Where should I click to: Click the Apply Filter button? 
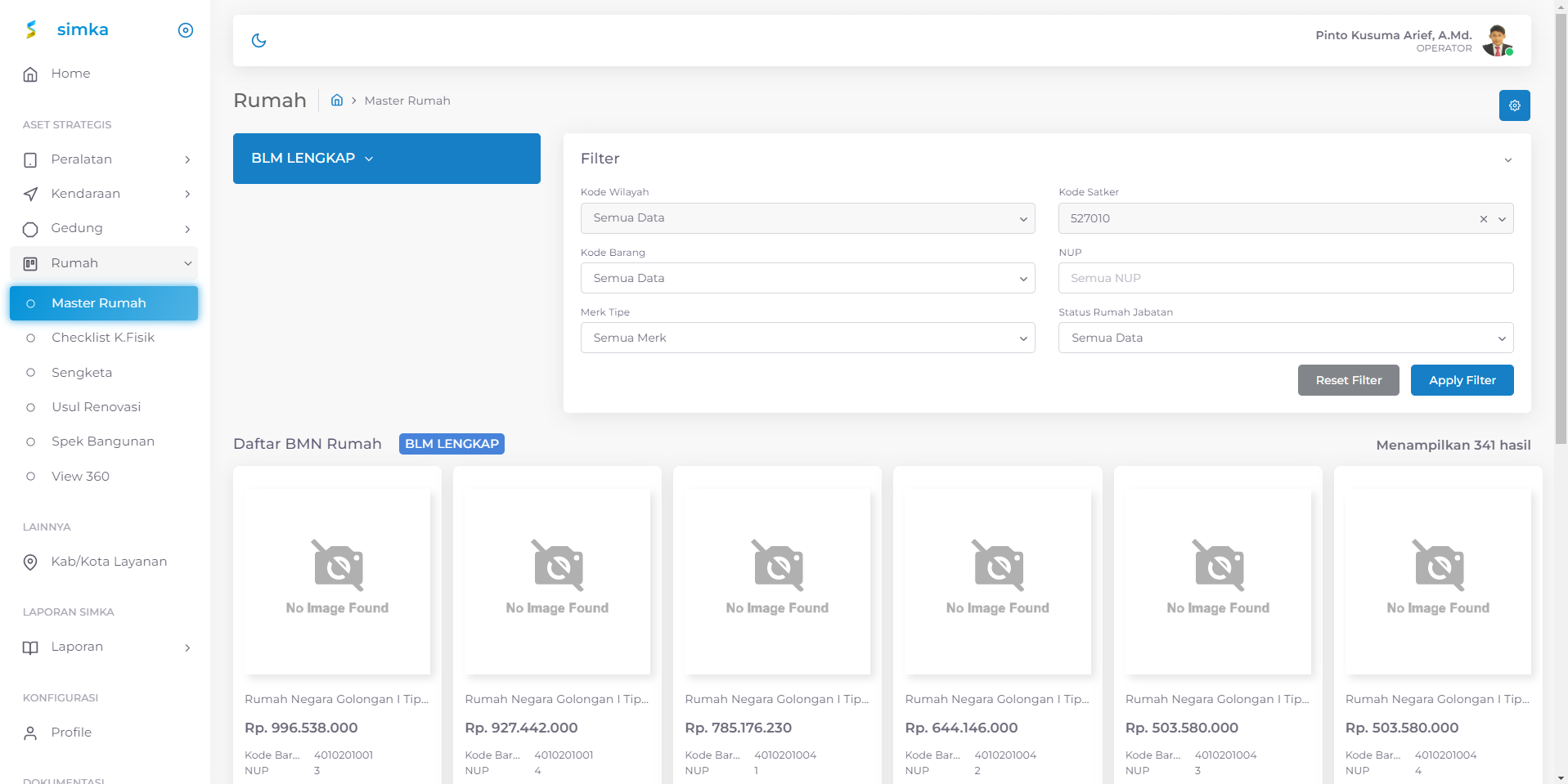1462,380
